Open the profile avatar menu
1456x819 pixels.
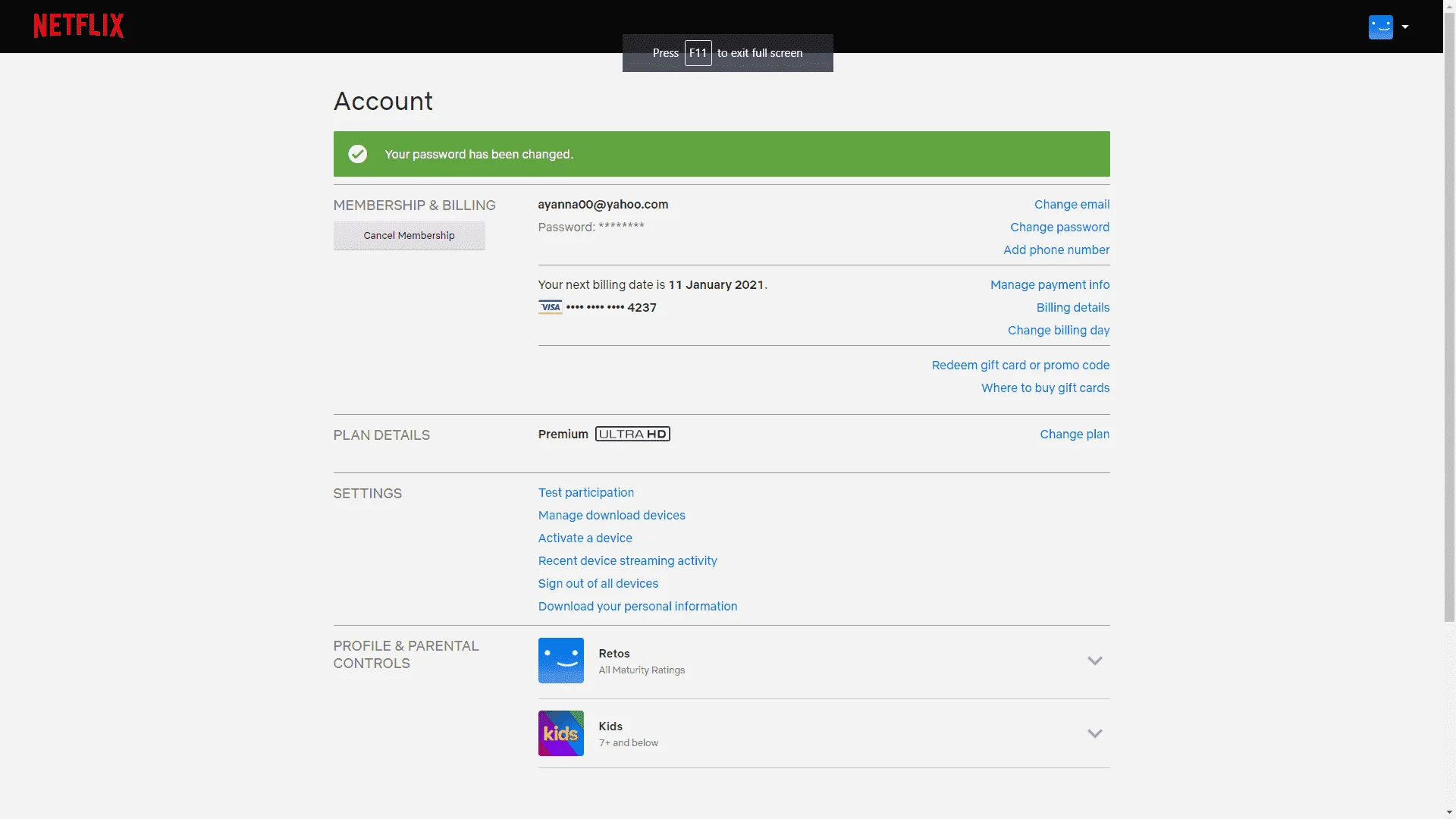pos(1380,27)
